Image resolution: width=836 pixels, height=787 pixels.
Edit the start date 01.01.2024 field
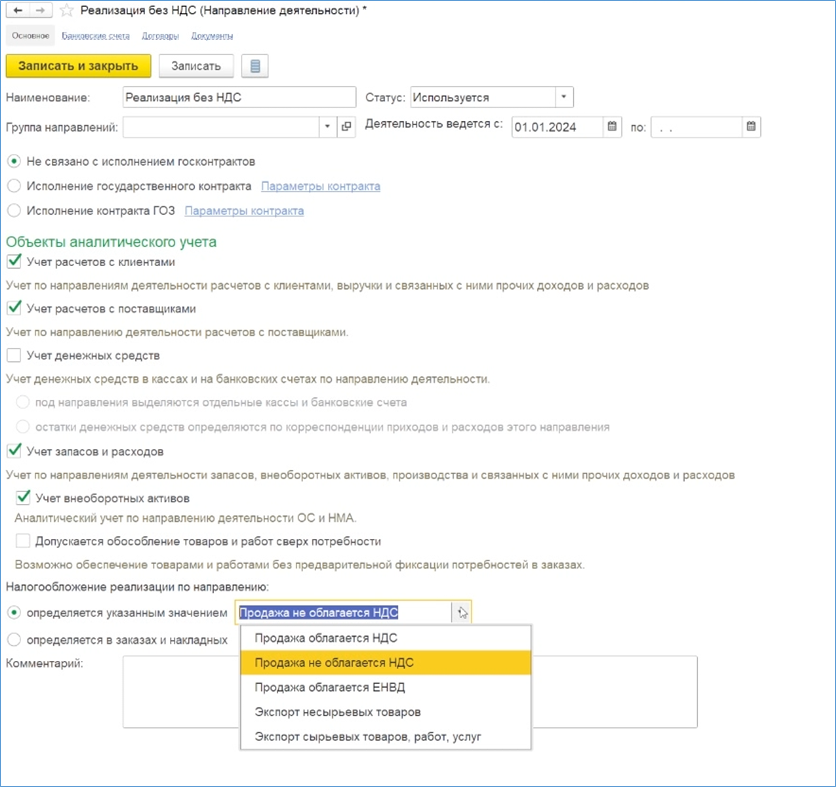click(x=557, y=127)
